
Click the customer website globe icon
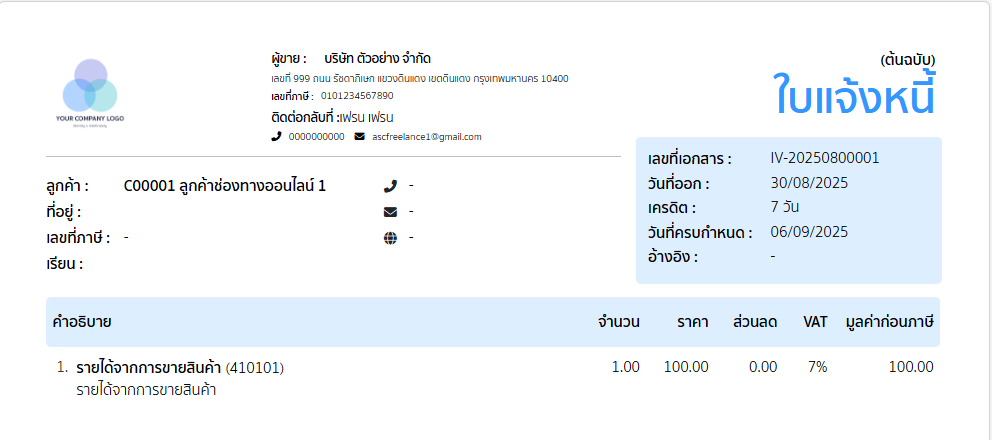[x=390, y=238]
